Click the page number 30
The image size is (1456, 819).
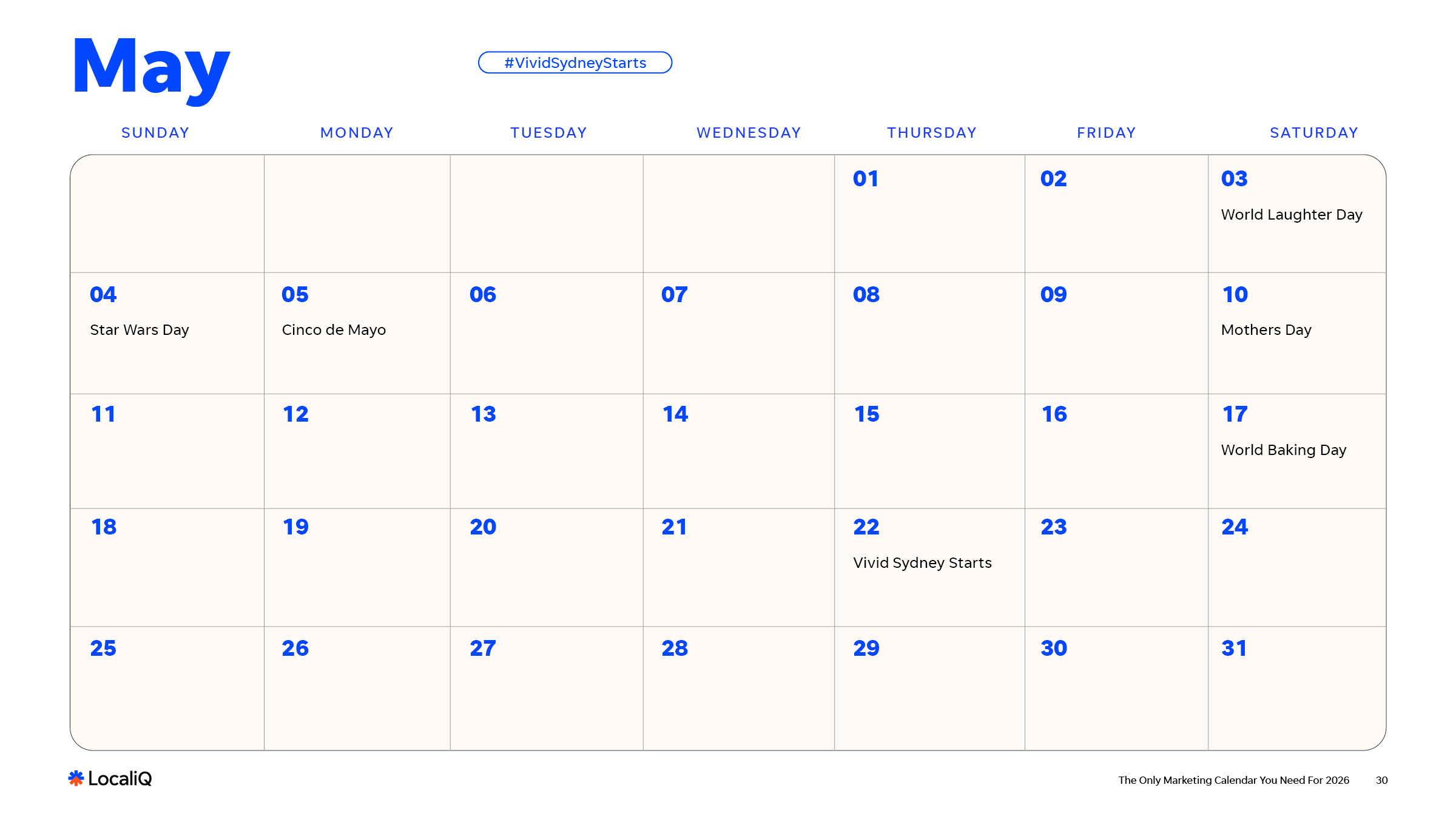pyautogui.click(x=1381, y=780)
